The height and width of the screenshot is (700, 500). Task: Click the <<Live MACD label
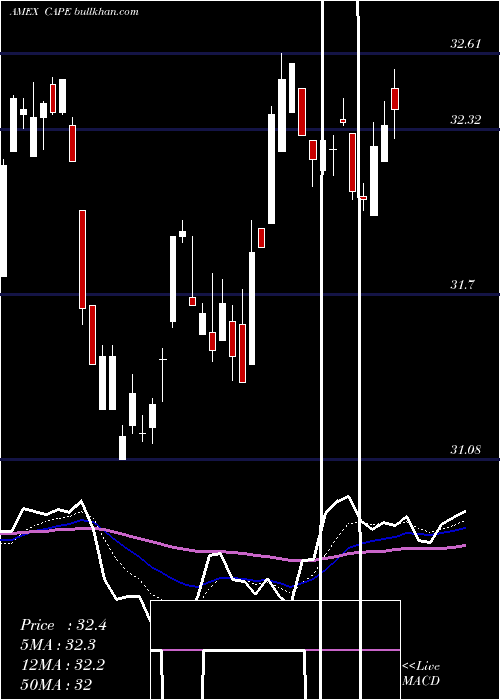[421, 673]
